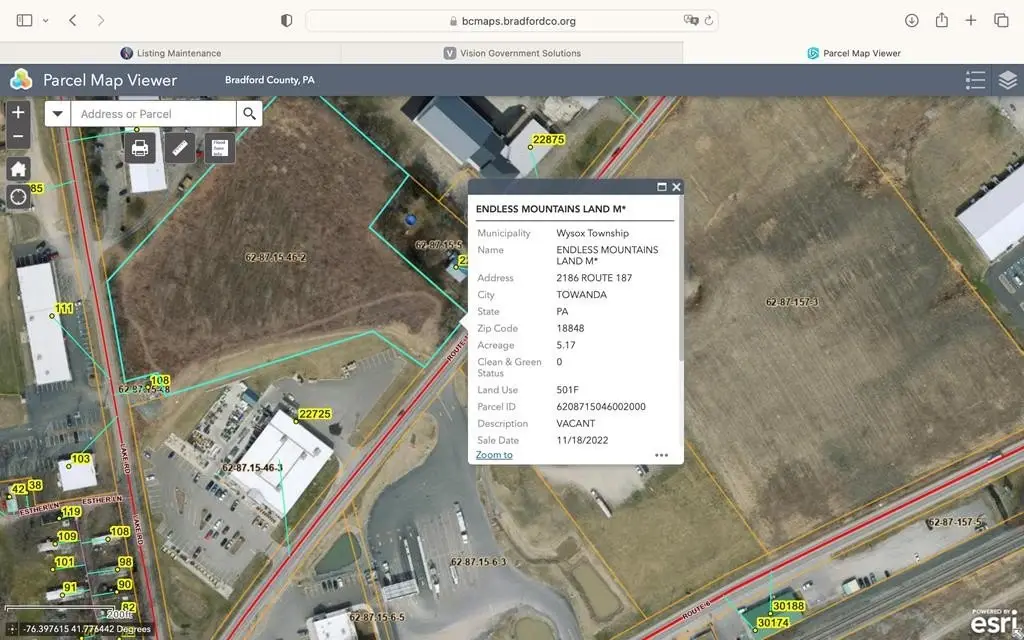Click the Zoom to link in popup
The width and height of the screenshot is (1024, 640).
point(494,455)
